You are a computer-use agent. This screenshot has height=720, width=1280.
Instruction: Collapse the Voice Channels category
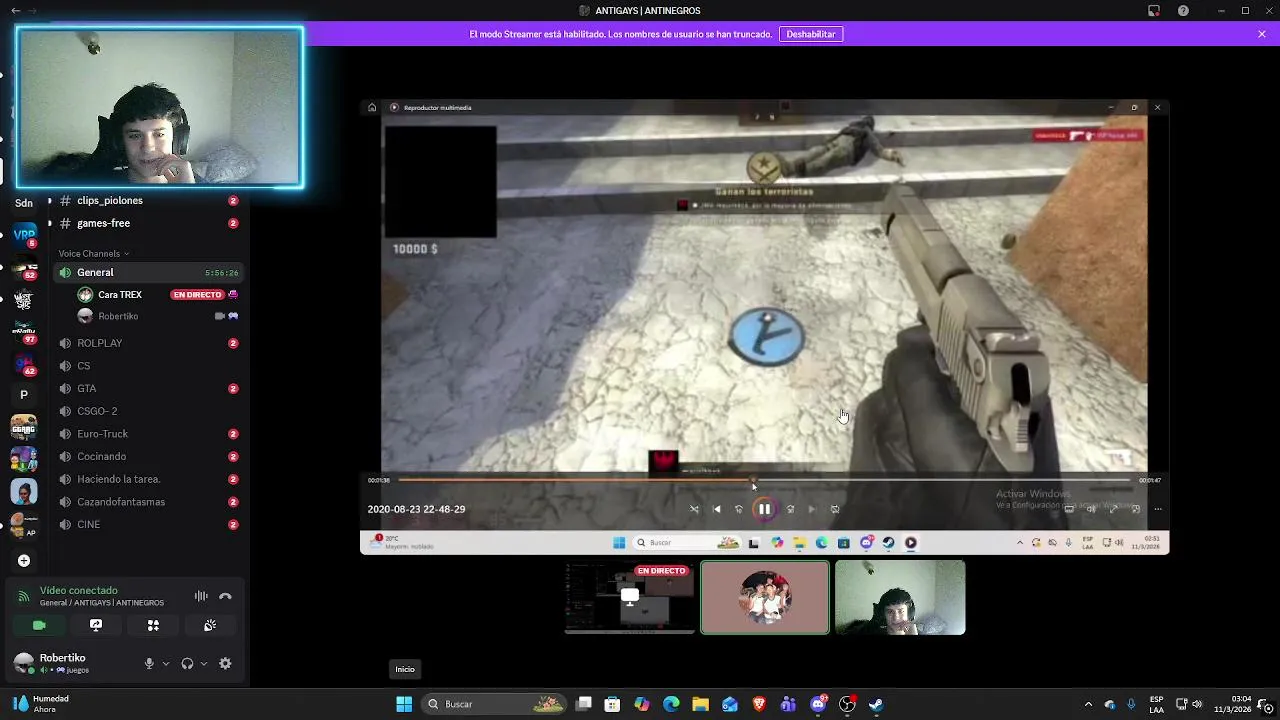tap(93, 253)
